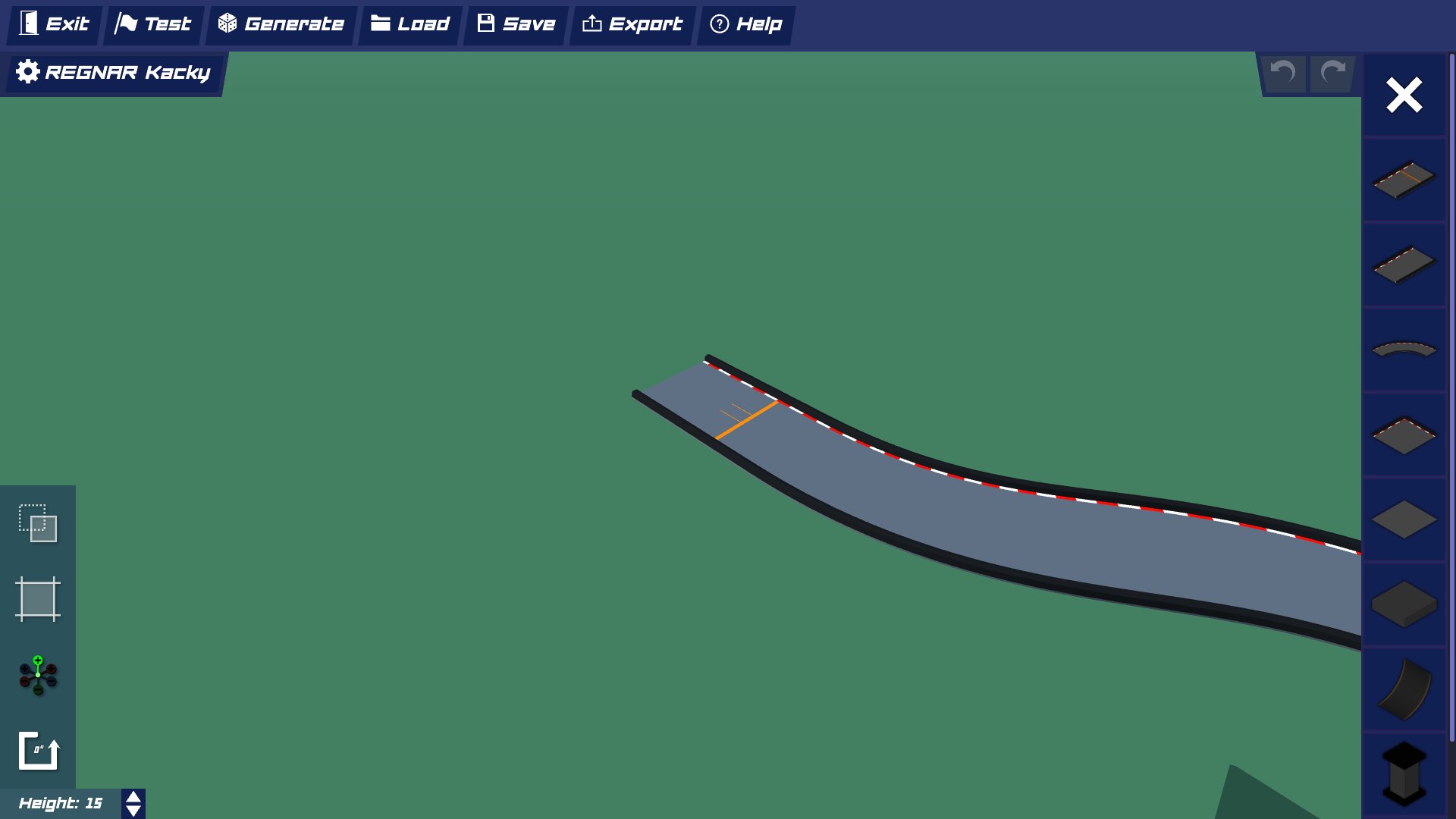This screenshot has width=1456, height=819.
Task: Choose the wide road tile with curbs
Action: click(1404, 435)
